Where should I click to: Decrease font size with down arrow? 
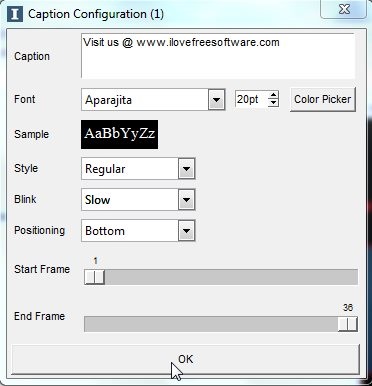pyautogui.click(x=273, y=103)
